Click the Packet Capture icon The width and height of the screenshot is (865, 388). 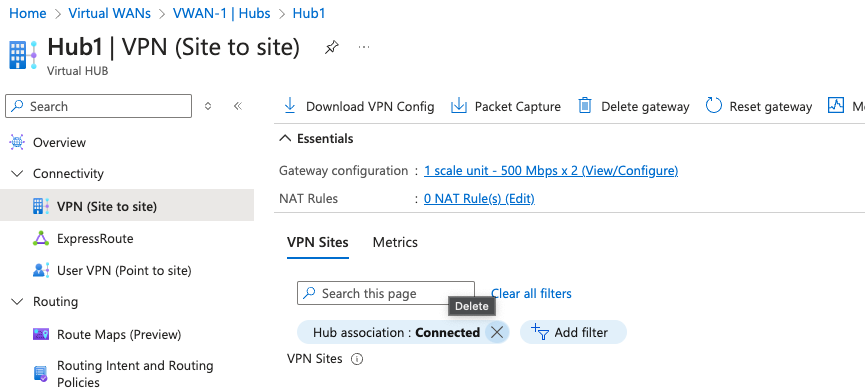(458, 106)
